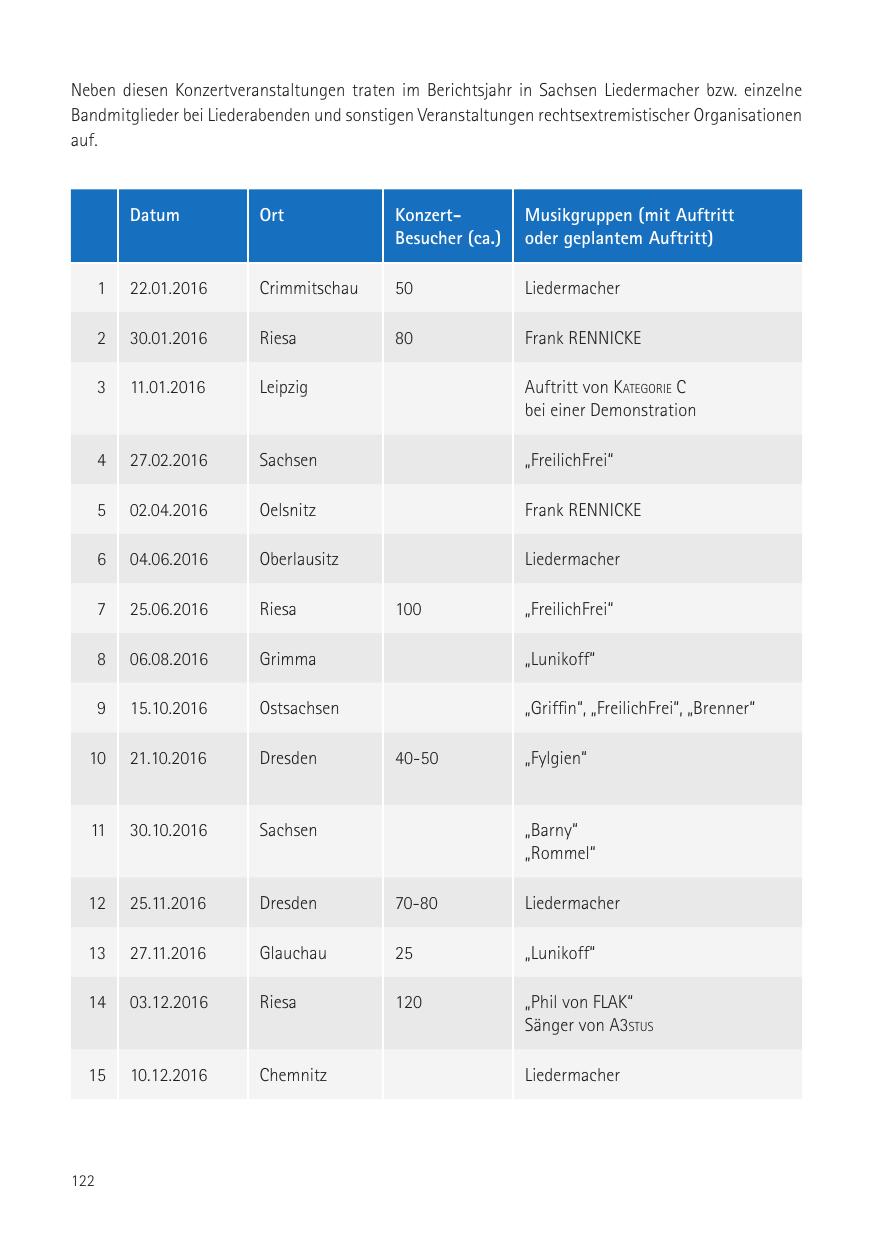
Task: Select the Oelsnitz cell
Action: coord(288,510)
